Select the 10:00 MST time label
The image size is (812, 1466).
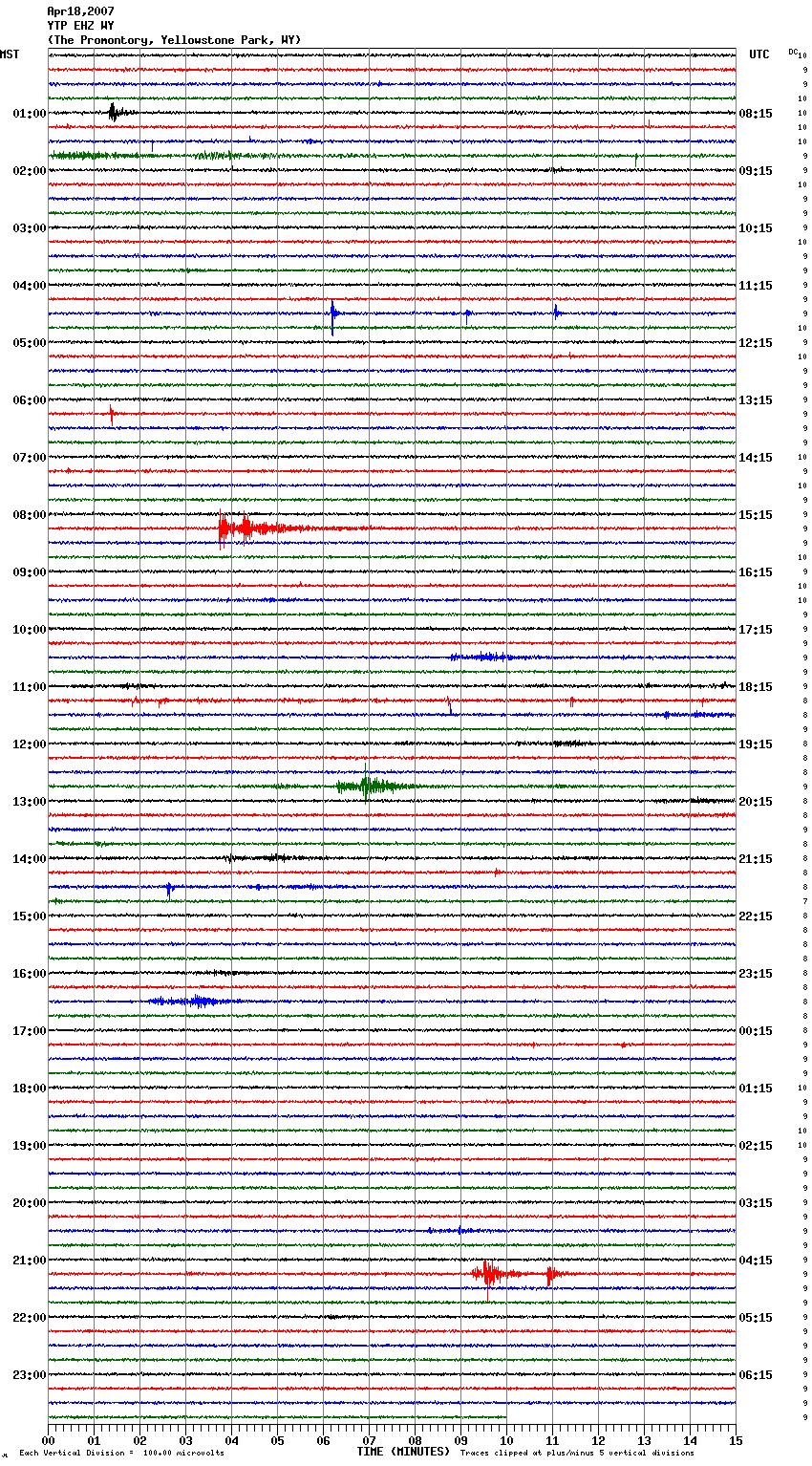(x=30, y=630)
